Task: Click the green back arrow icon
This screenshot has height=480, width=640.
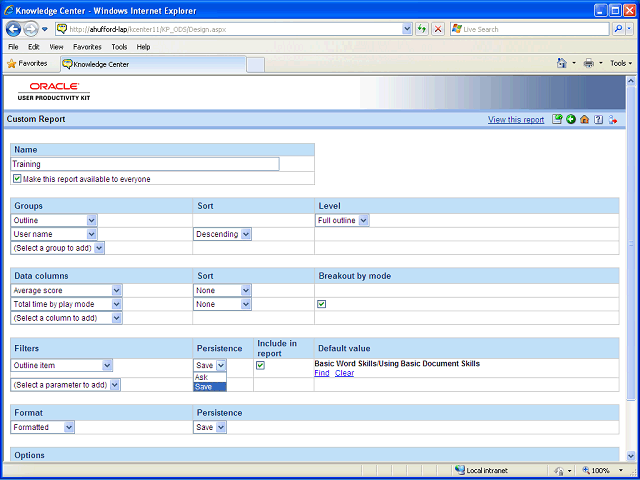Action: 571,119
